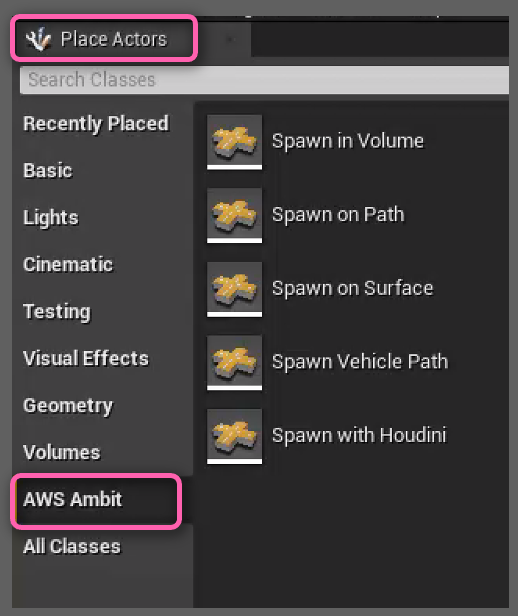Click the Spawn in Volume actor icon
The image size is (518, 616).
pyautogui.click(x=234, y=142)
